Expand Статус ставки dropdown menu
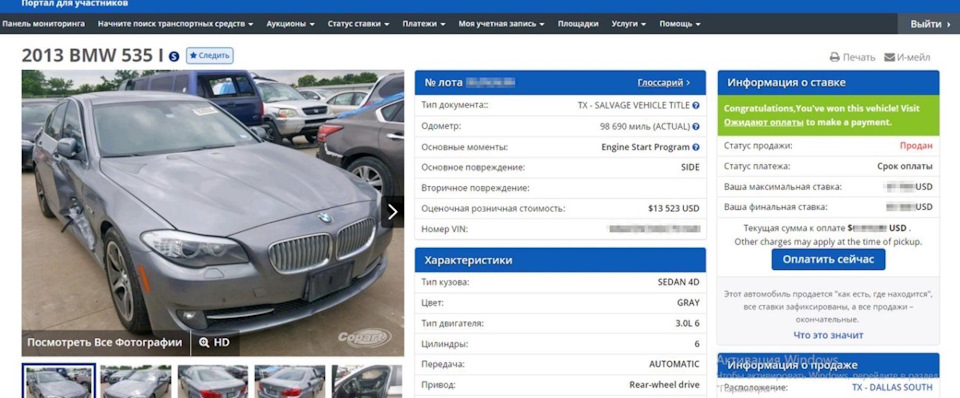This screenshot has width=960, height=398. click(358, 24)
